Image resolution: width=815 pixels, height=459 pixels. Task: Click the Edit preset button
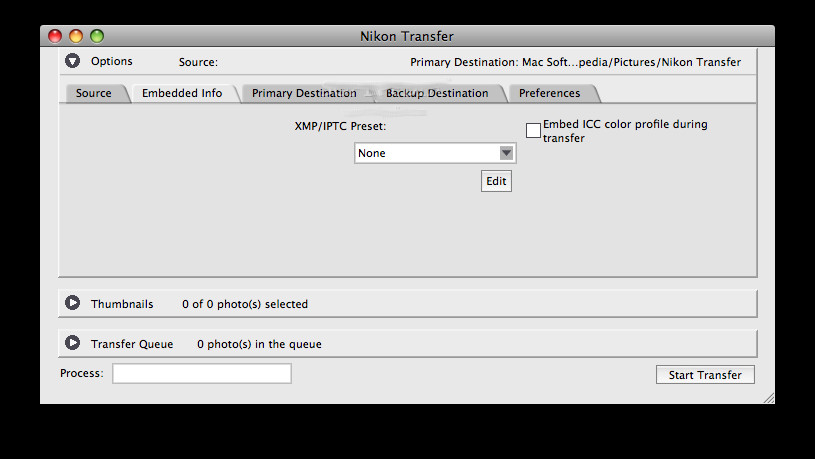pyautogui.click(x=496, y=181)
